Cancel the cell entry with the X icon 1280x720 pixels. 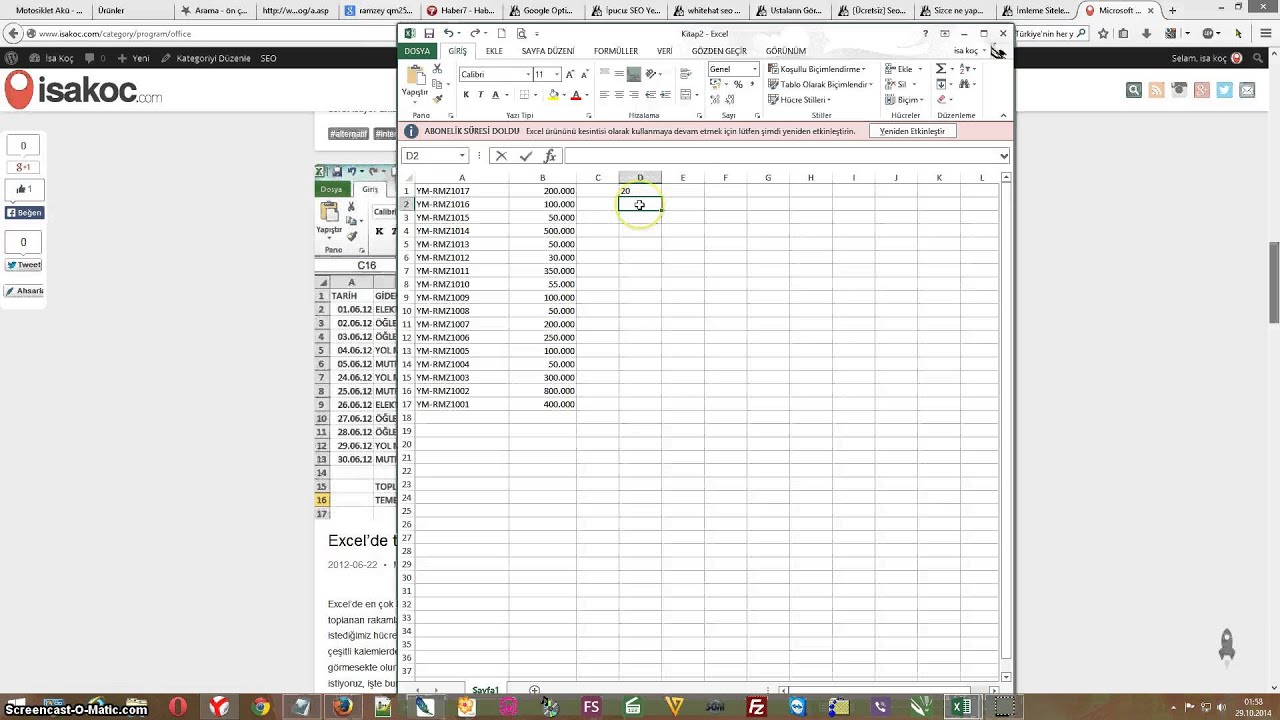[x=501, y=156]
